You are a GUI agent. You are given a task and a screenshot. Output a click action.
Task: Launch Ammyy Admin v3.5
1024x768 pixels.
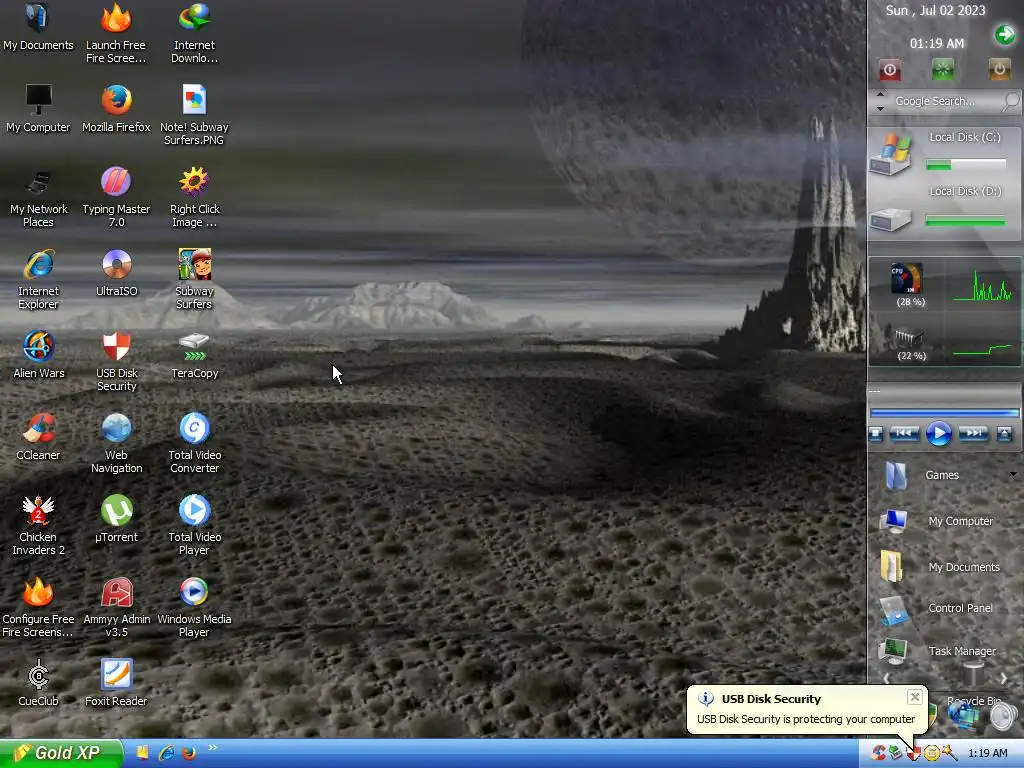(116, 607)
